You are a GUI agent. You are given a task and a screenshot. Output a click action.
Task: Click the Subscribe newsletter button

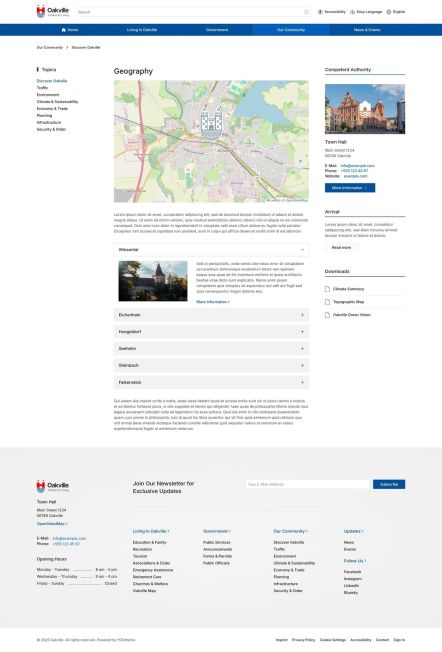389,484
